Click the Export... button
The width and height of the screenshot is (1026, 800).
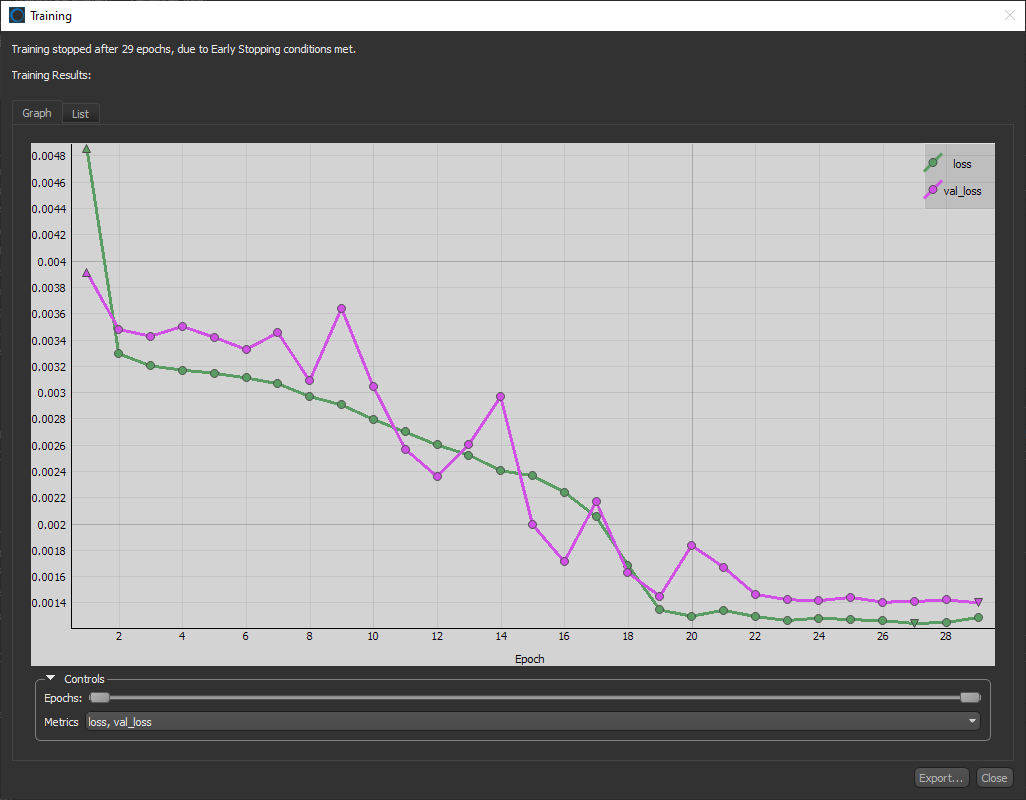tap(941, 778)
